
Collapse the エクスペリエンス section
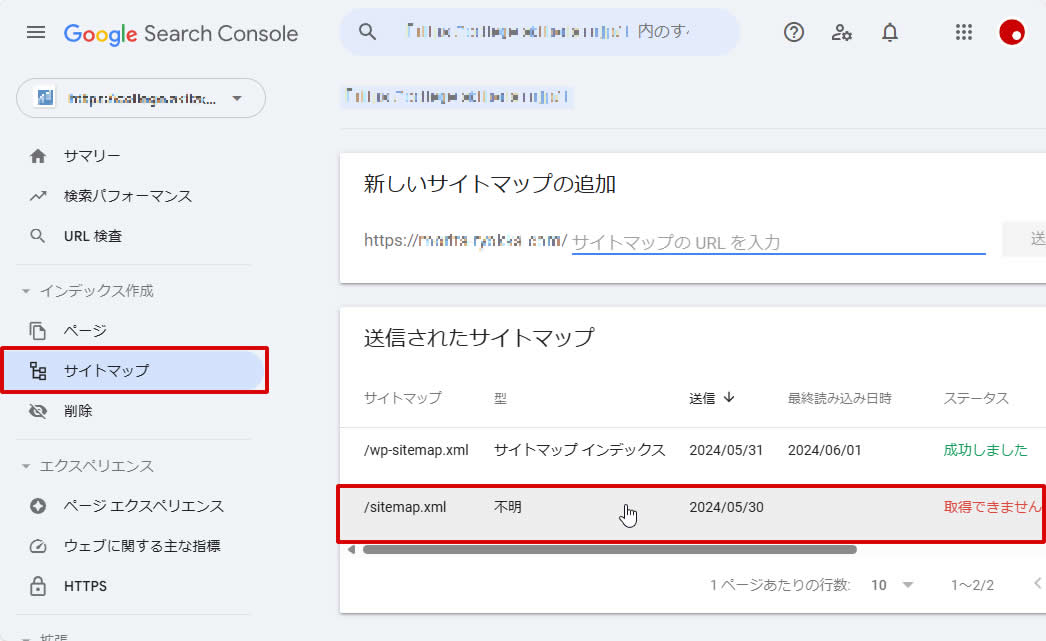26,466
